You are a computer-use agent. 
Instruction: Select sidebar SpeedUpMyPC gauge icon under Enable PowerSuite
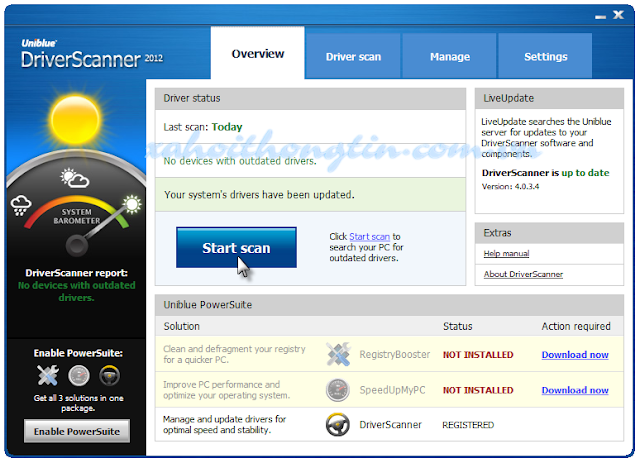79,376
